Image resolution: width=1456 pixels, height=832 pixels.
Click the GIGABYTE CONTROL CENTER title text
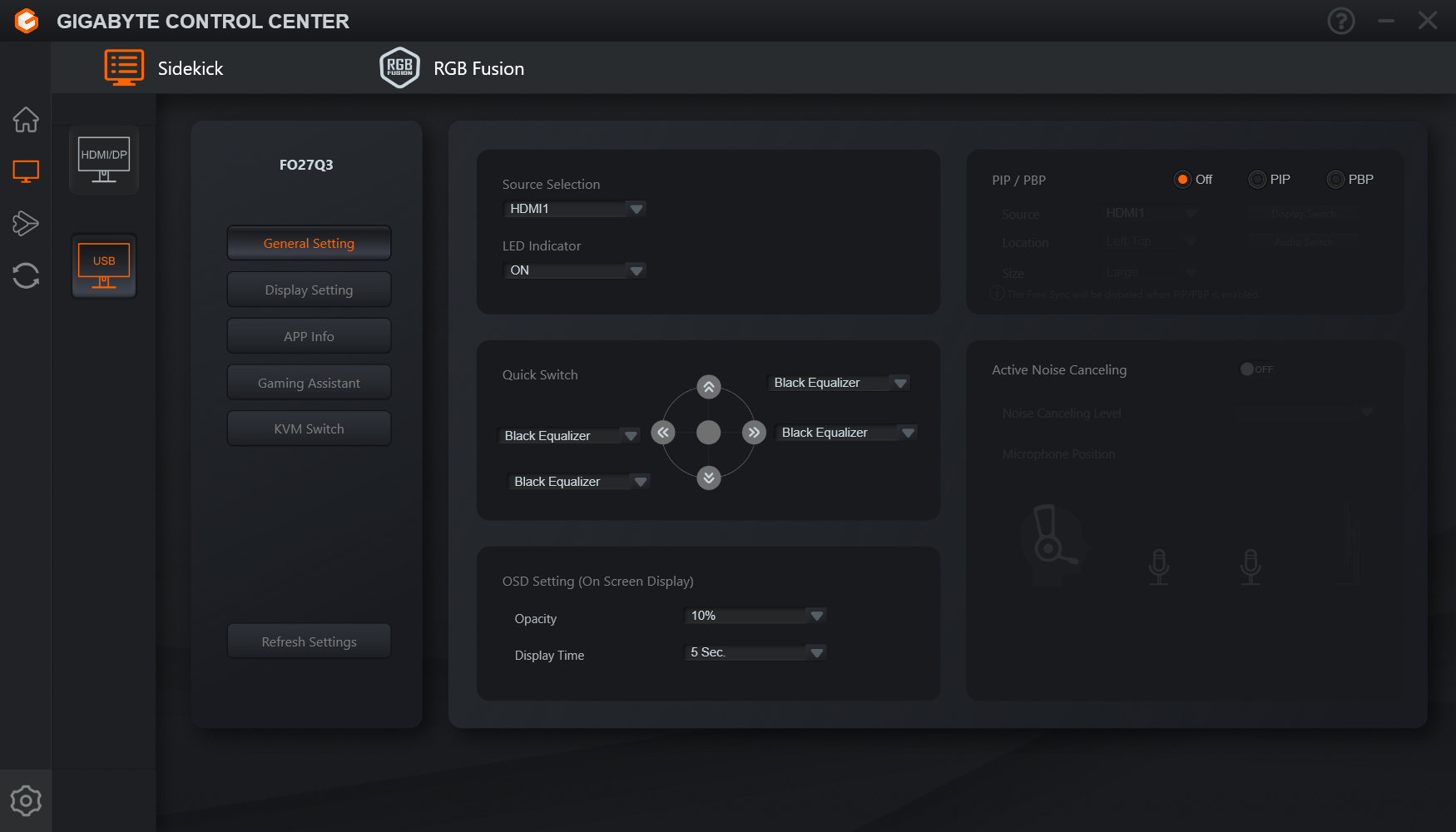[x=203, y=21]
